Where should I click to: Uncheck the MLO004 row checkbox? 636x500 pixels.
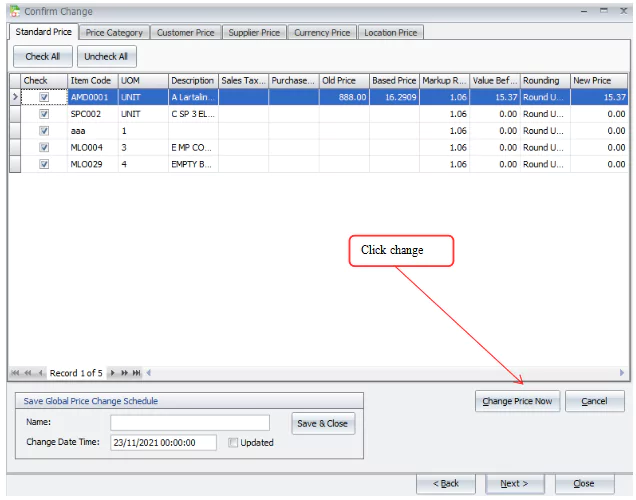tap(44, 147)
